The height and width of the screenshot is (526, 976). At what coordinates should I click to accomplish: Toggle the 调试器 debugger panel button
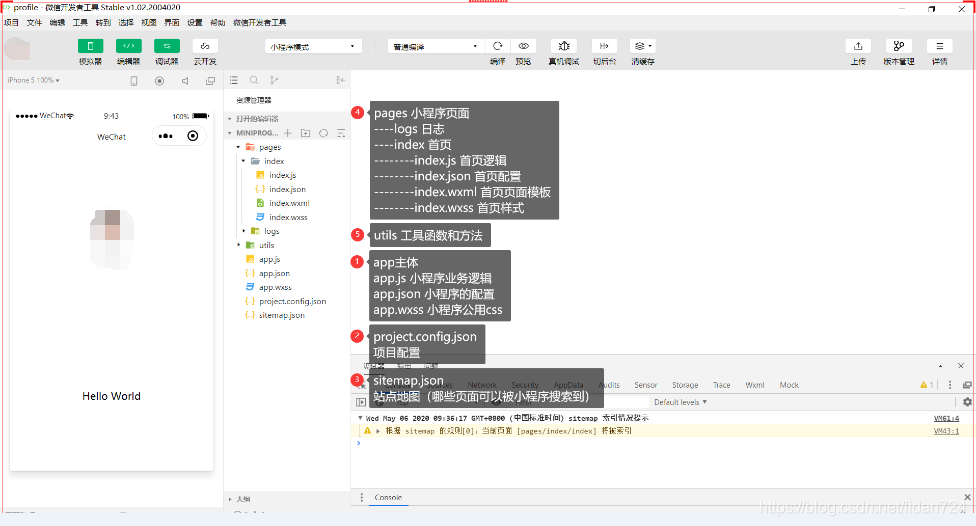pos(167,46)
